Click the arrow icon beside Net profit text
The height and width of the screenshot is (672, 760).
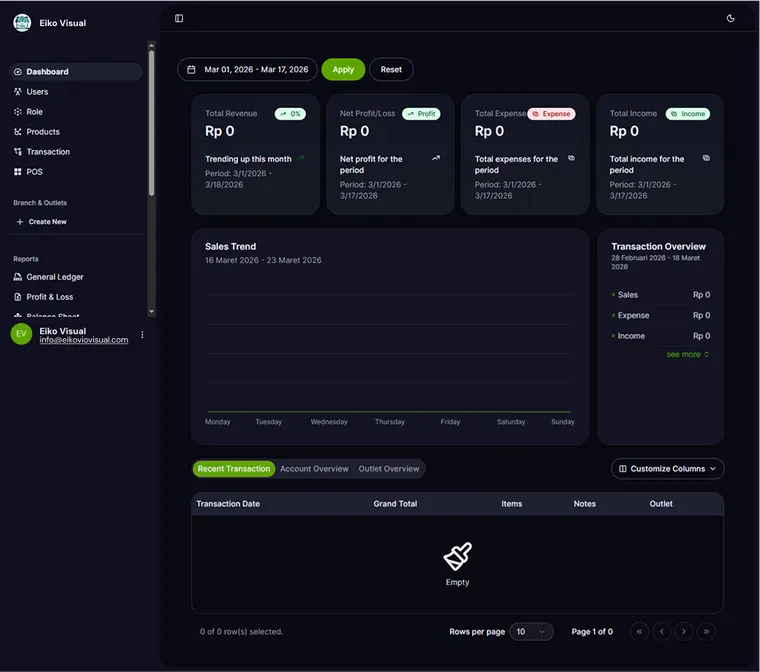(x=436, y=158)
